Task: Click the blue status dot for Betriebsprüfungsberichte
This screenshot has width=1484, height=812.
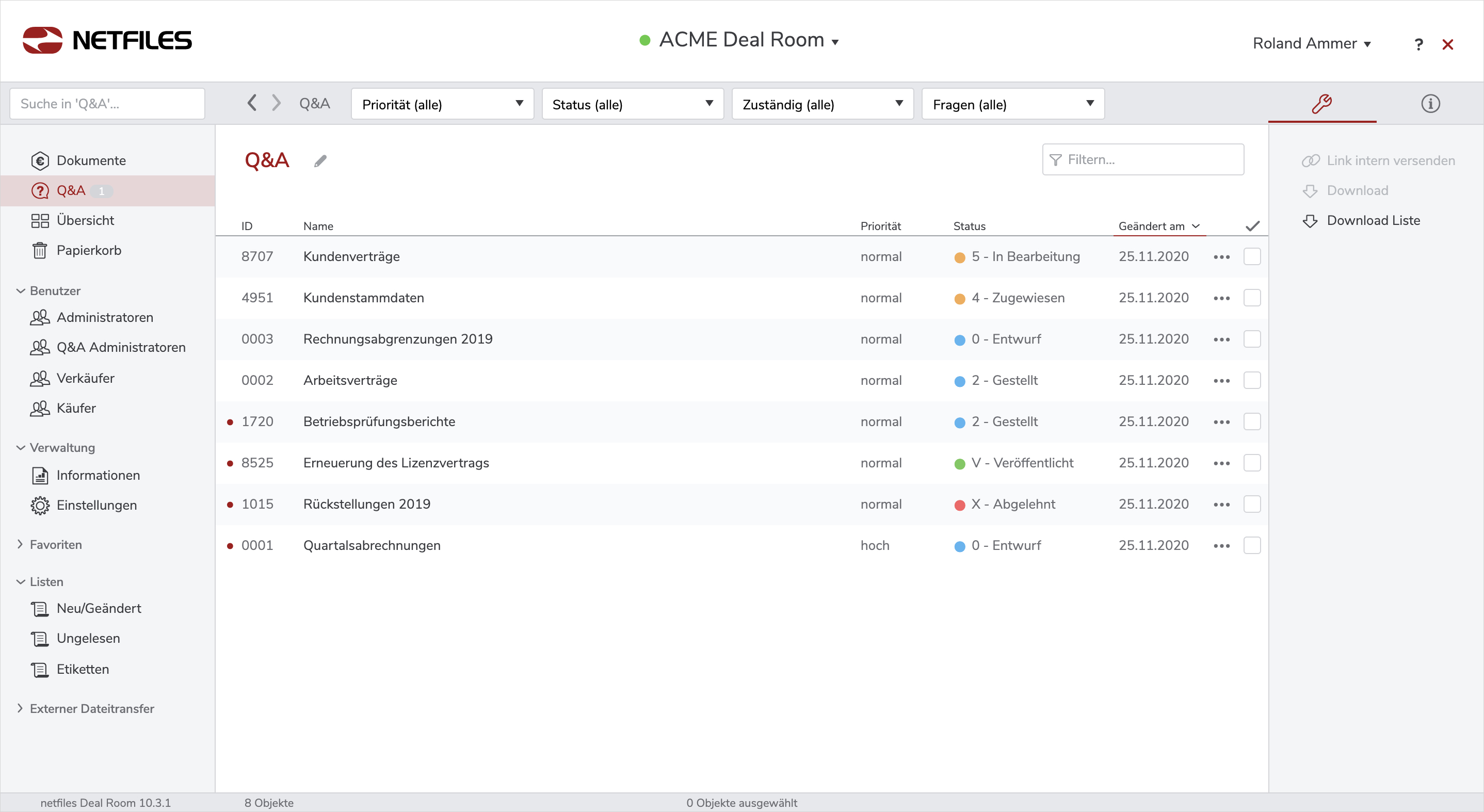Action: (x=959, y=422)
